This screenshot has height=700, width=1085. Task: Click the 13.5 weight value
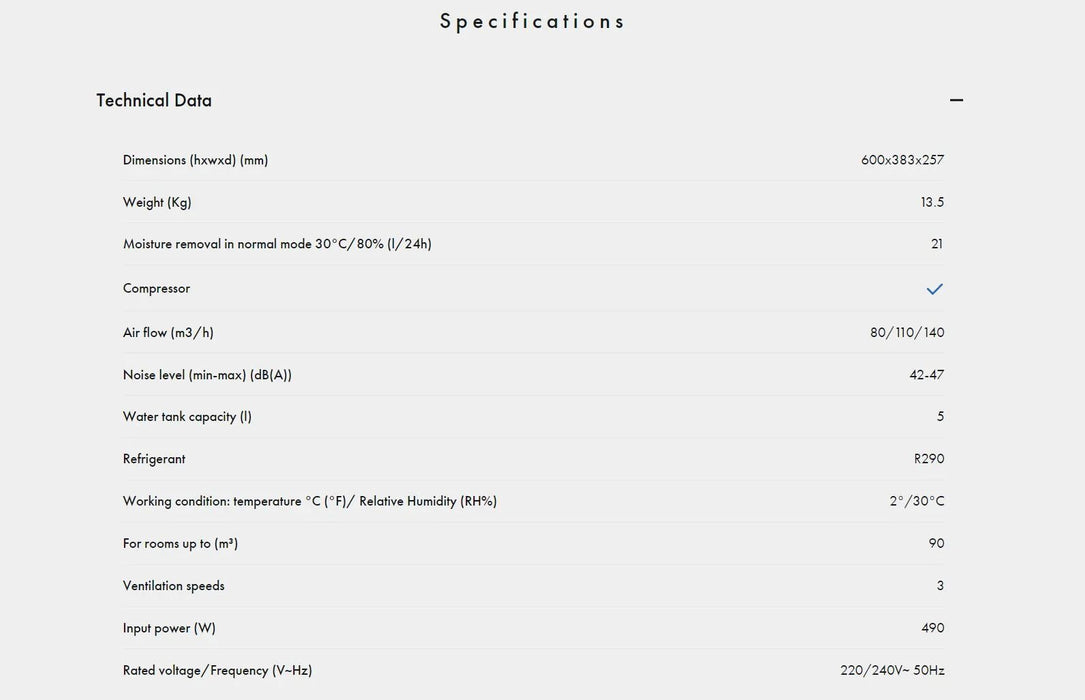coord(932,202)
